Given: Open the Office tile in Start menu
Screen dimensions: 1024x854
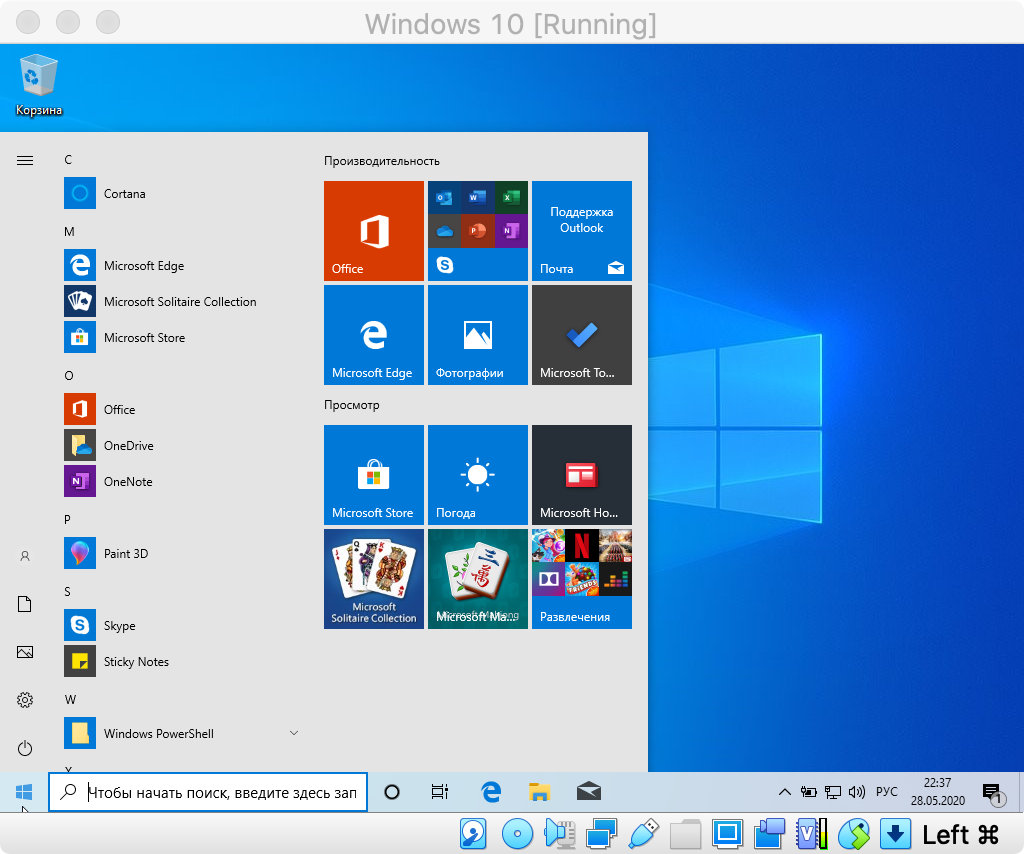Looking at the screenshot, I should (x=373, y=231).
